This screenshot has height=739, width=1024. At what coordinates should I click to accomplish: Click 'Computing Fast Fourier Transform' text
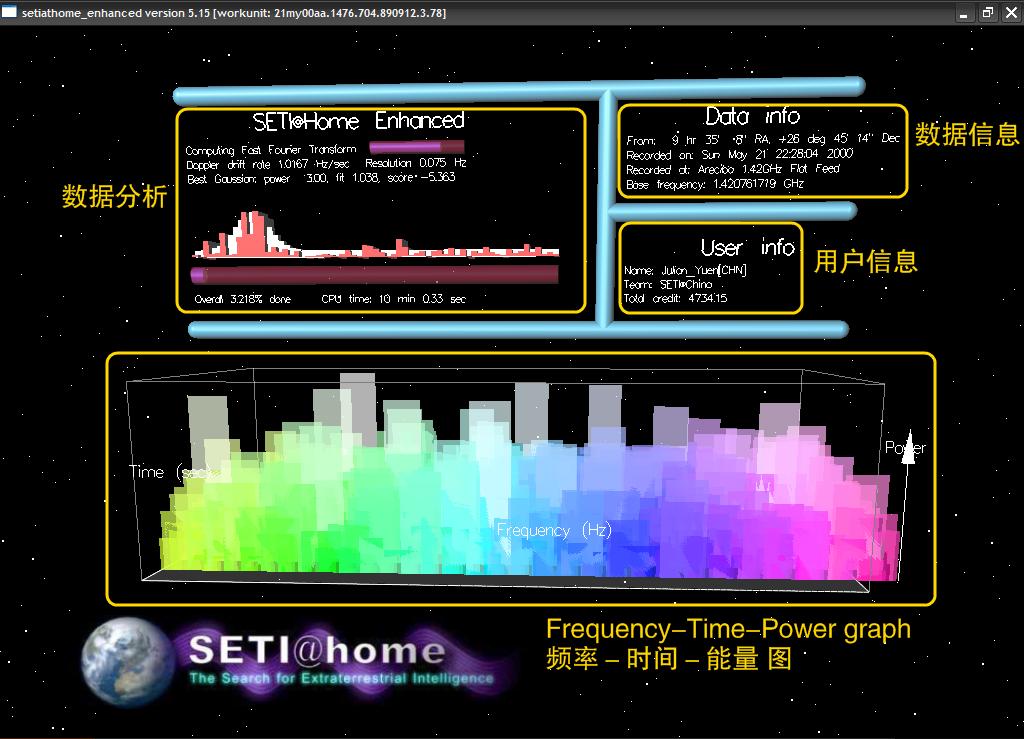[x=271, y=149]
